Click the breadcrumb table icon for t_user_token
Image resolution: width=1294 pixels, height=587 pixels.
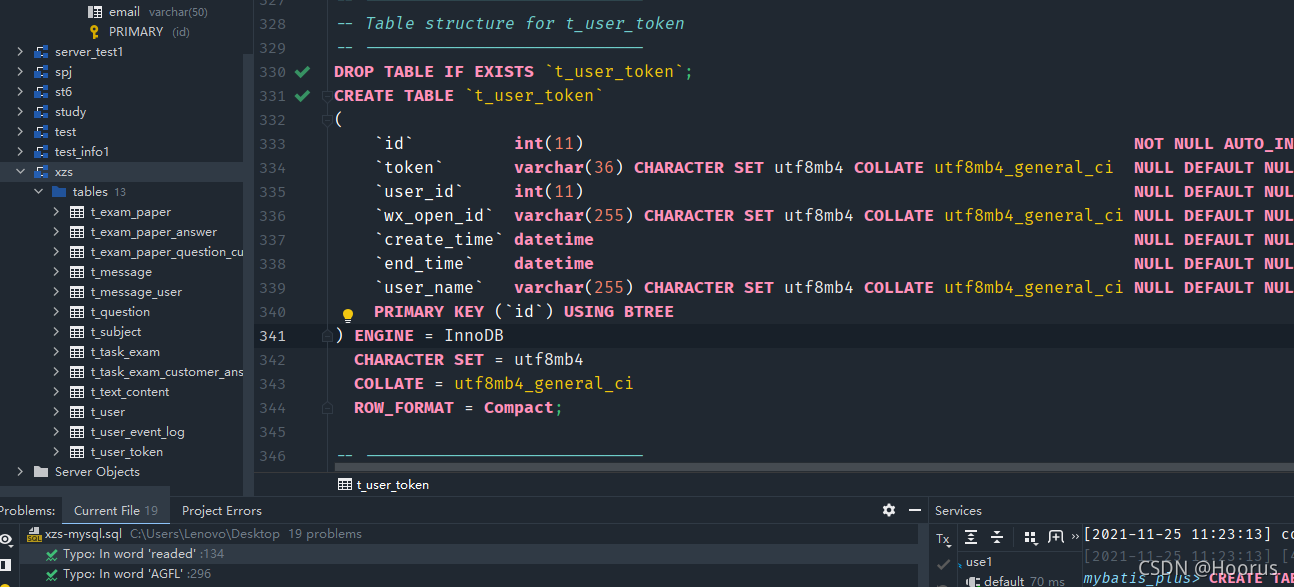(x=345, y=484)
